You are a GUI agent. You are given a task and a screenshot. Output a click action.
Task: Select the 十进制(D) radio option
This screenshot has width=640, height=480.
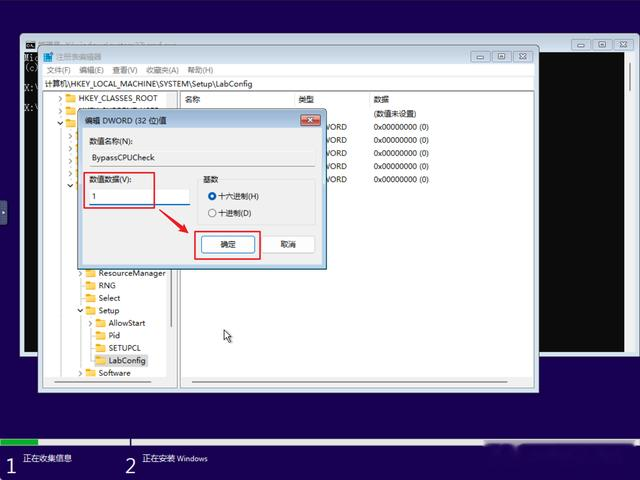click(x=229, y=213)
